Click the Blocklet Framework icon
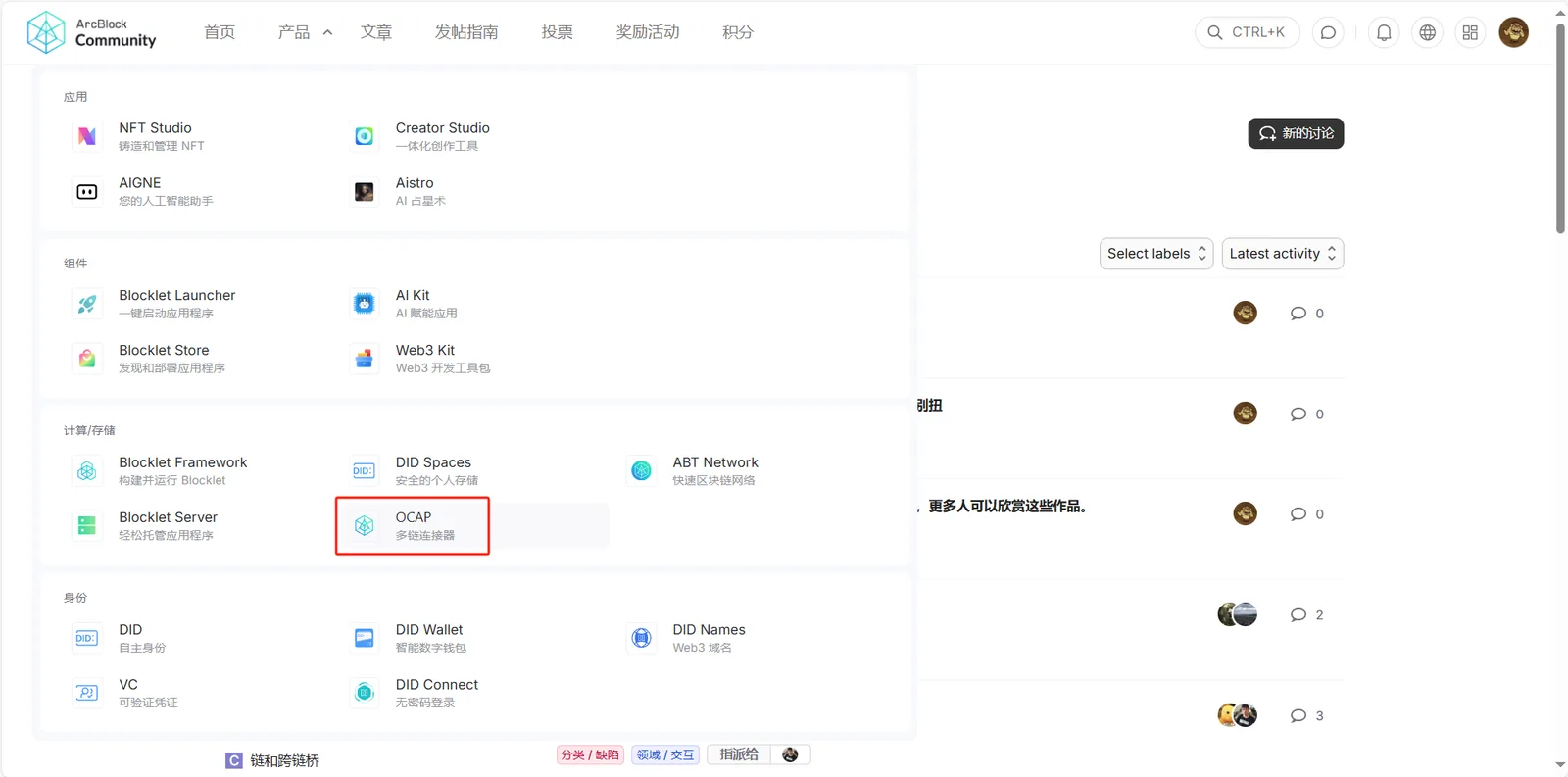The height and width of the screenshot is (777, 1568). [x=87, y=470]
